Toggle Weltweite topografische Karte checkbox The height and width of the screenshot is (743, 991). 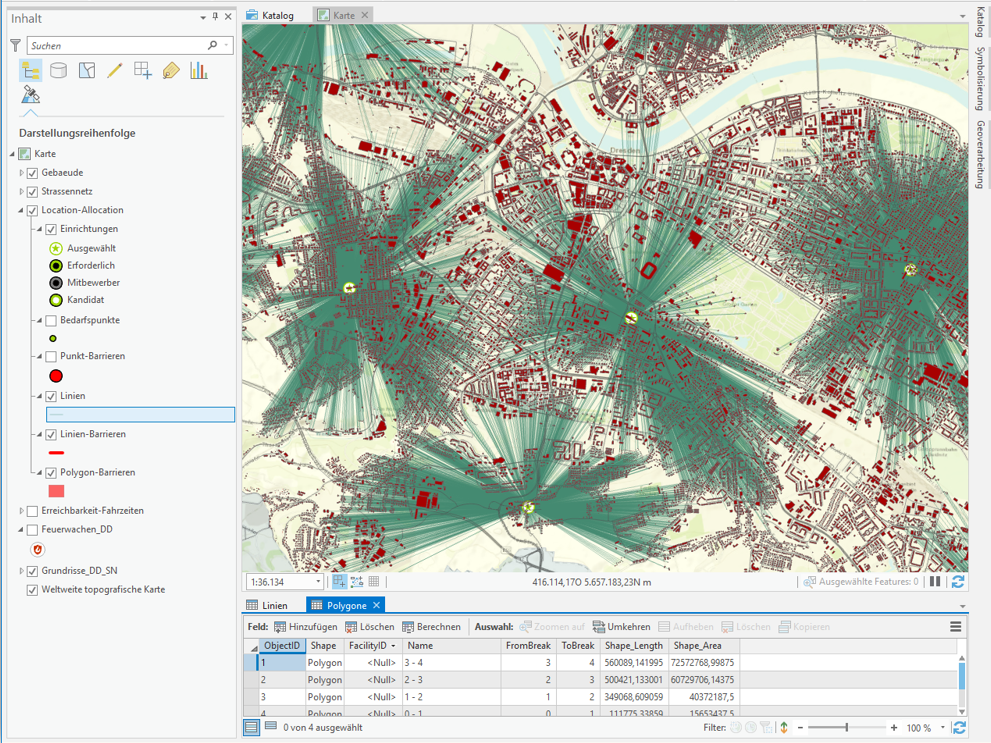click(x=32, y=590)
